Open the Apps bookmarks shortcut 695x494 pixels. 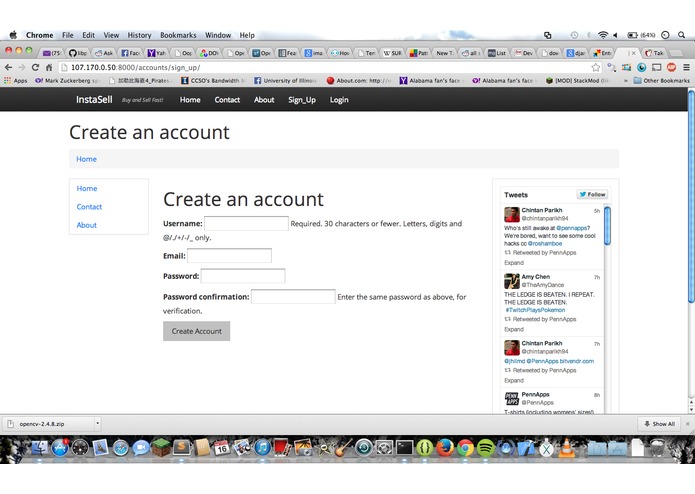[x=16, y=81]
